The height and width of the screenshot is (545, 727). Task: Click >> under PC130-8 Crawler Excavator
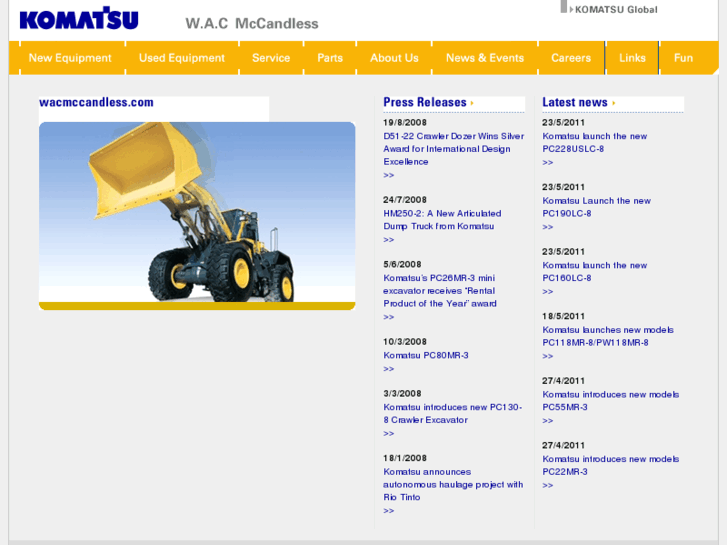pos(389,434)
